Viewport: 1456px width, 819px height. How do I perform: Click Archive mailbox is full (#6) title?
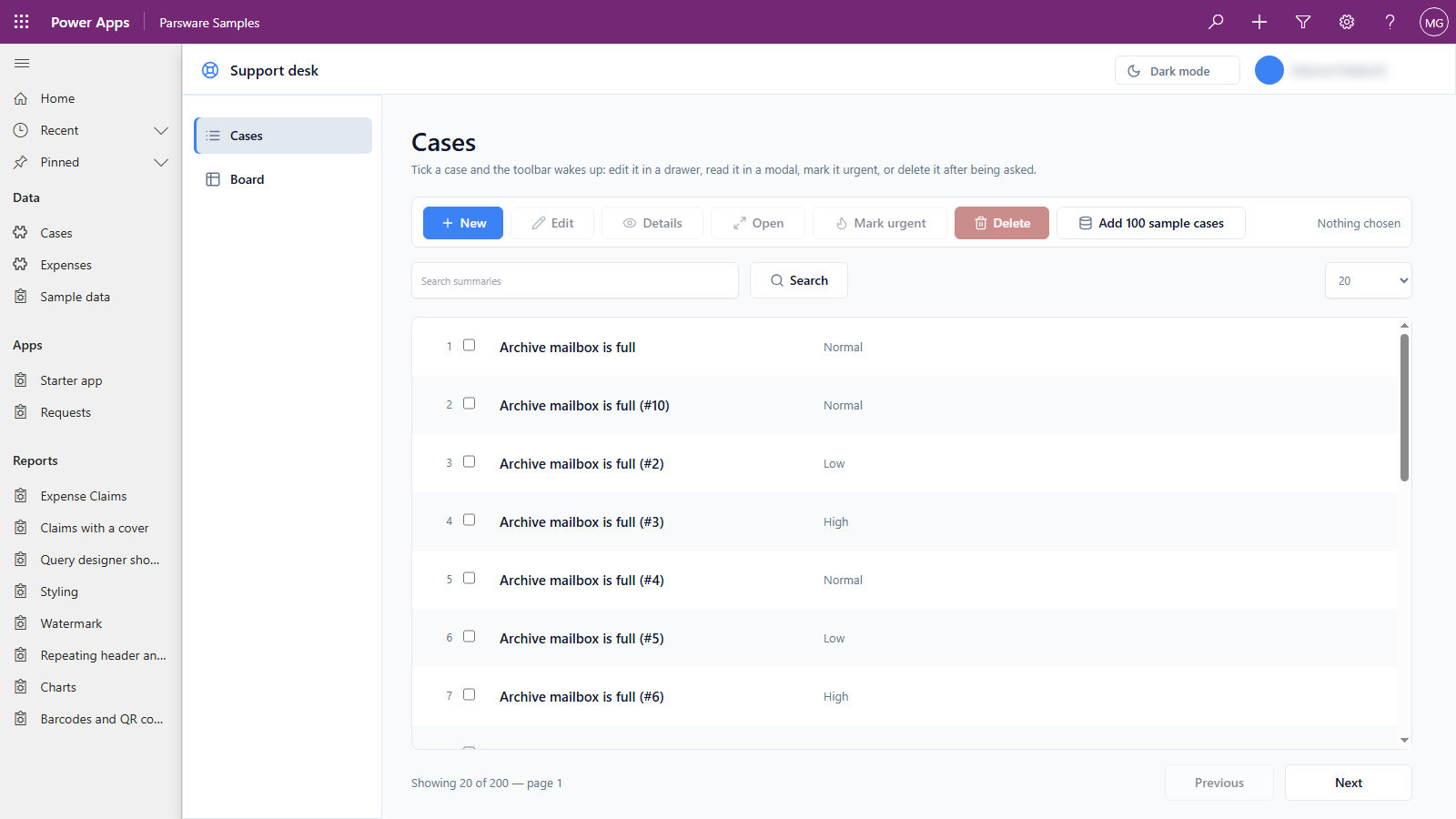[x=581, y=696]
